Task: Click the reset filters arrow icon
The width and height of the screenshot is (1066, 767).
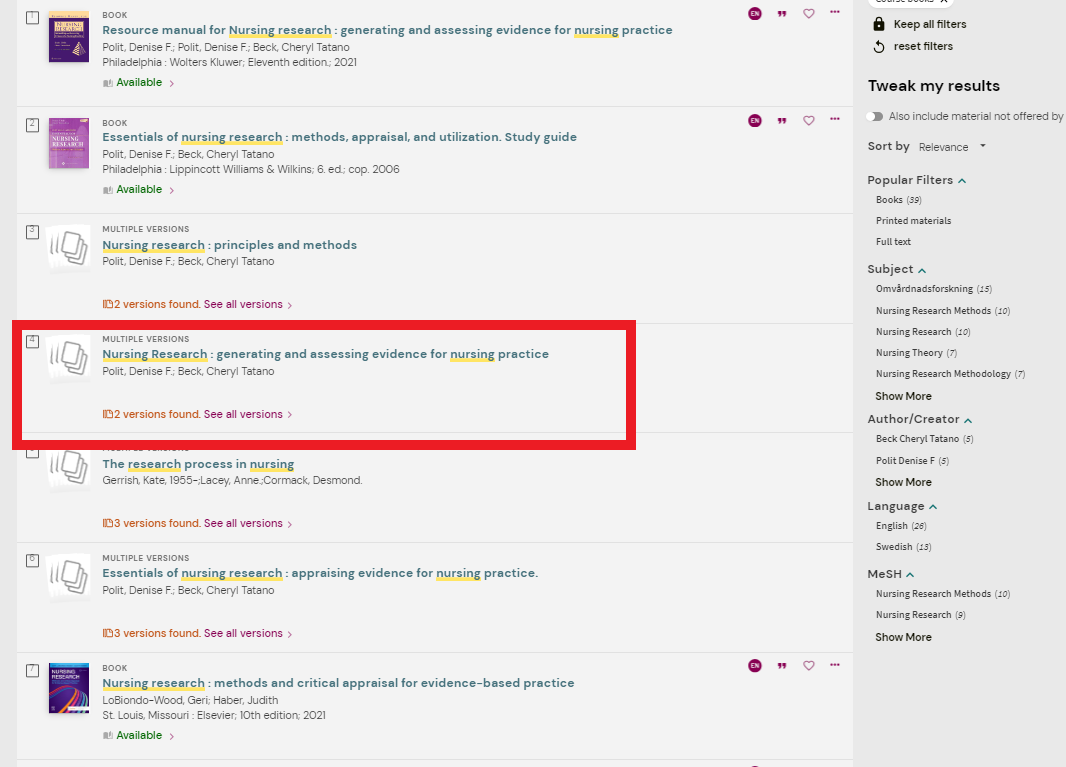Action: pos(878,46)
